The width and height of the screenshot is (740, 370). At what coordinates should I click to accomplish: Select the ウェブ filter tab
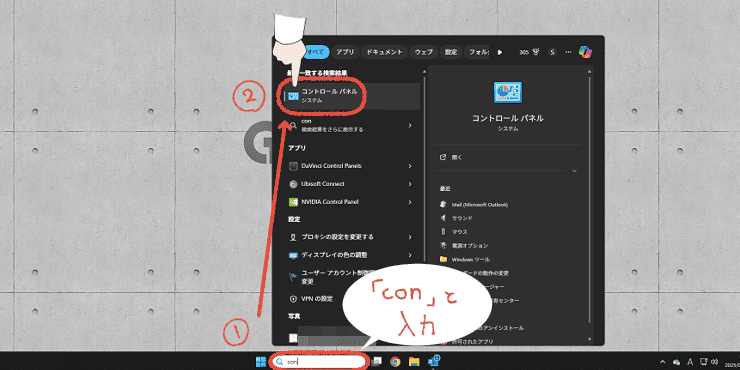[424, 52]
